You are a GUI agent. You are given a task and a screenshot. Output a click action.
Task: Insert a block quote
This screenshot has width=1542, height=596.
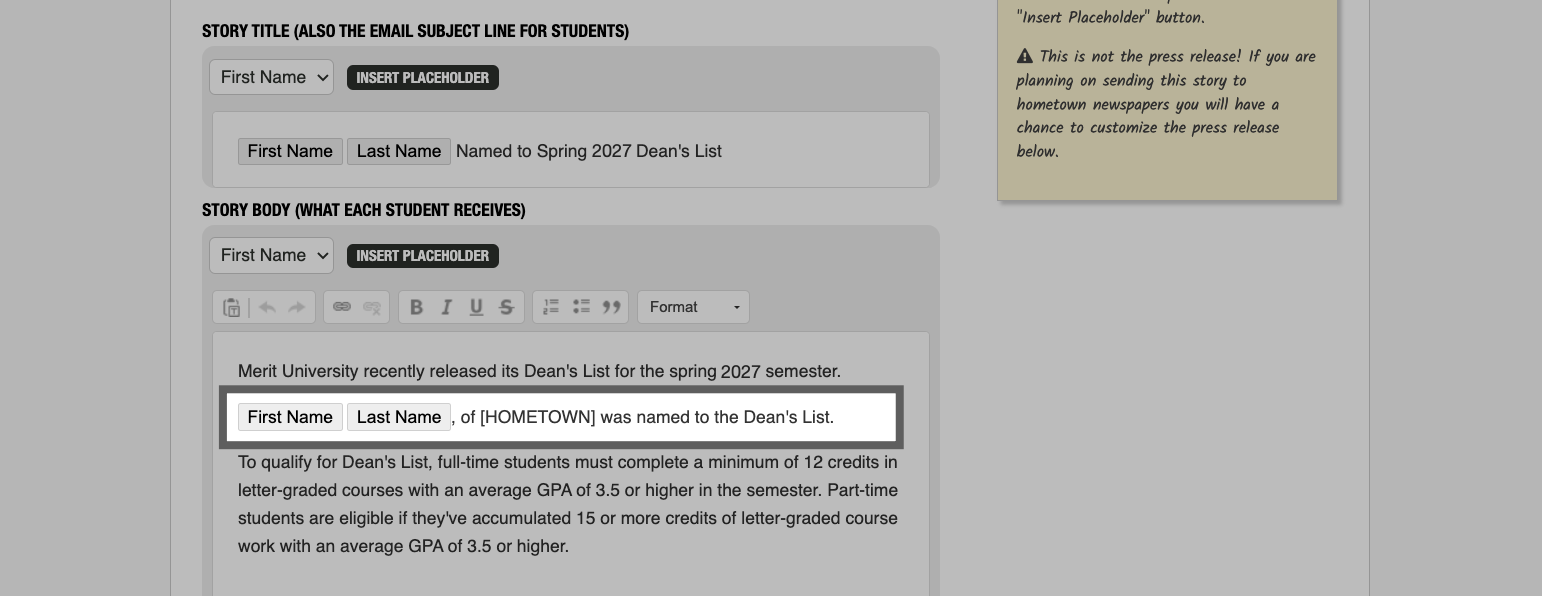coord(612,307)
